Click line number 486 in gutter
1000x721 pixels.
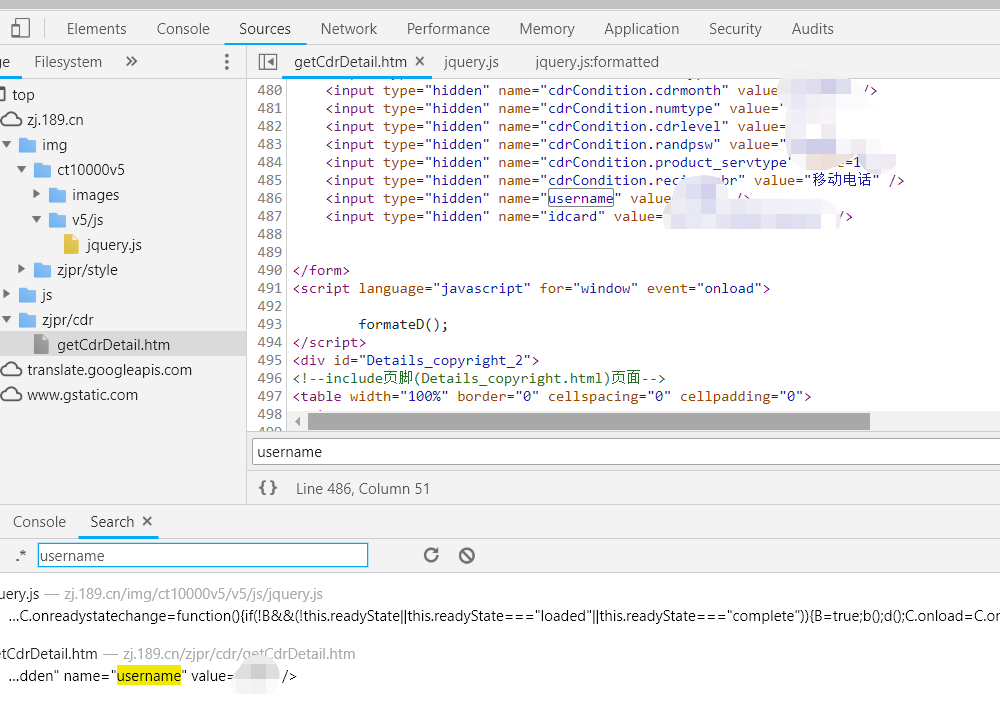[270, 198]
